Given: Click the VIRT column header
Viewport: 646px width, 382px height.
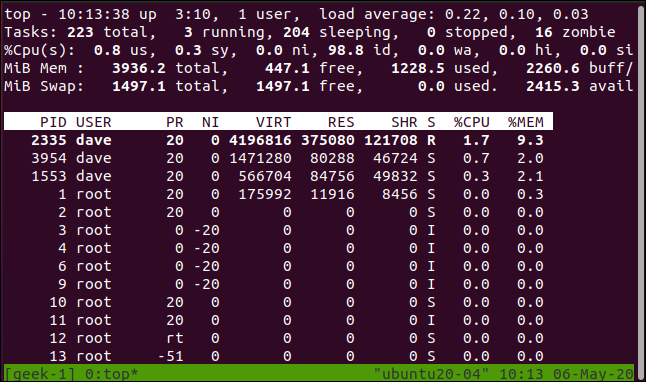Looking at the screenshot, I should 274,122.
